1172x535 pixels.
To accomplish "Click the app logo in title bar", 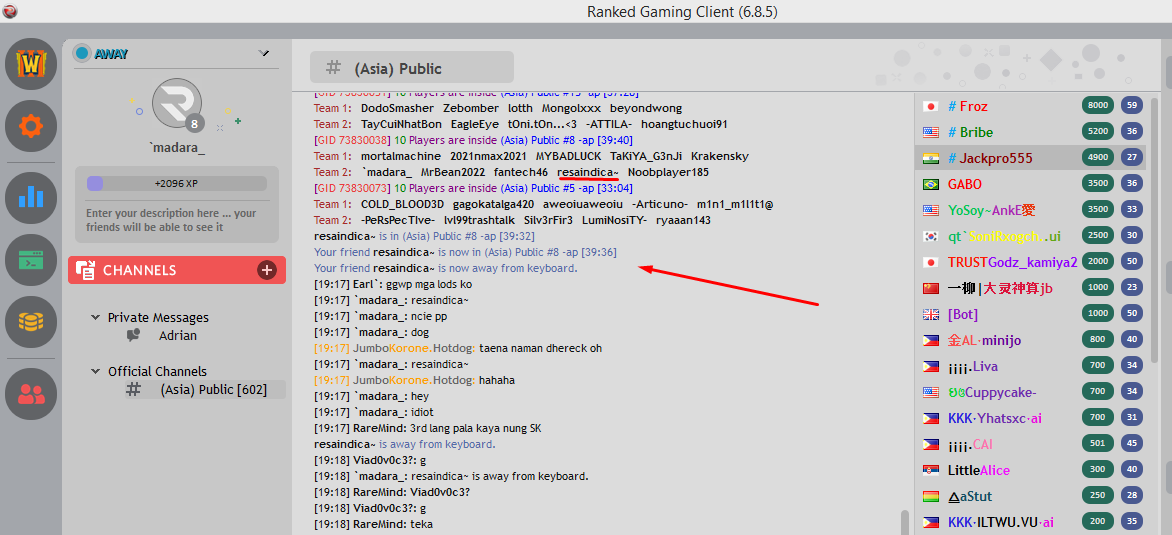I will (10, 11).
